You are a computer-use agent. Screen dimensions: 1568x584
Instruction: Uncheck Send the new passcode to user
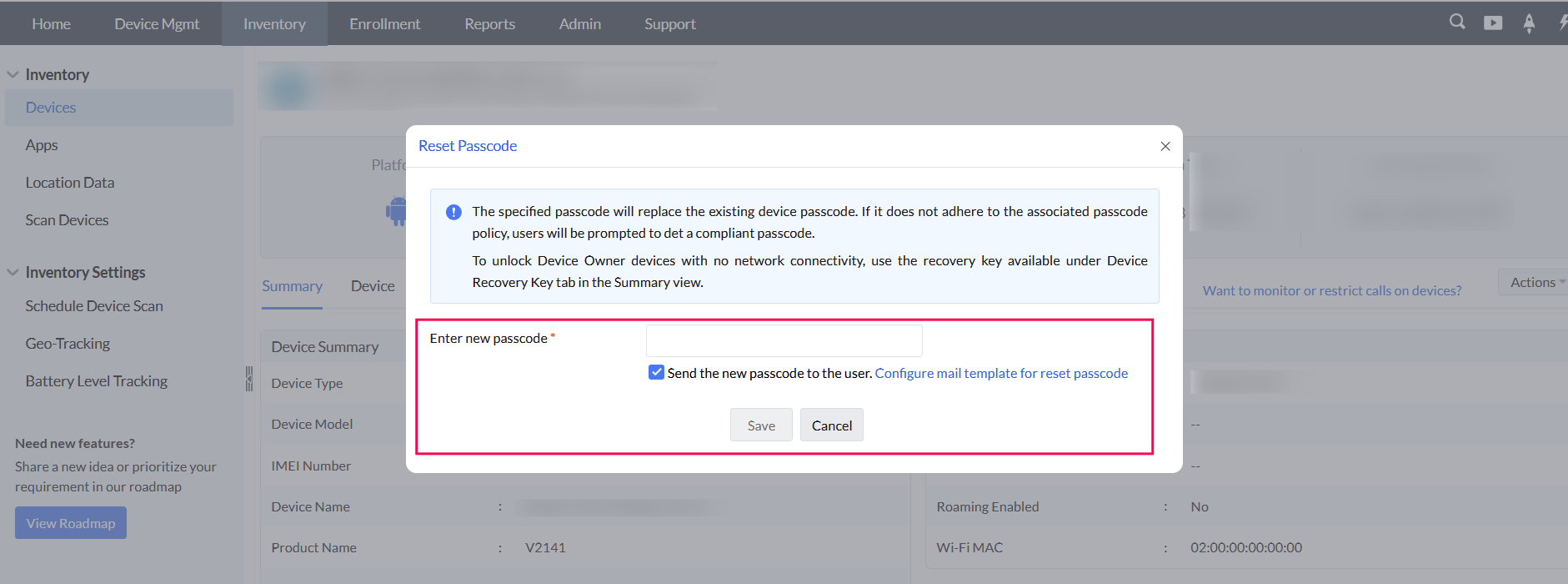(x=656, y=372)
